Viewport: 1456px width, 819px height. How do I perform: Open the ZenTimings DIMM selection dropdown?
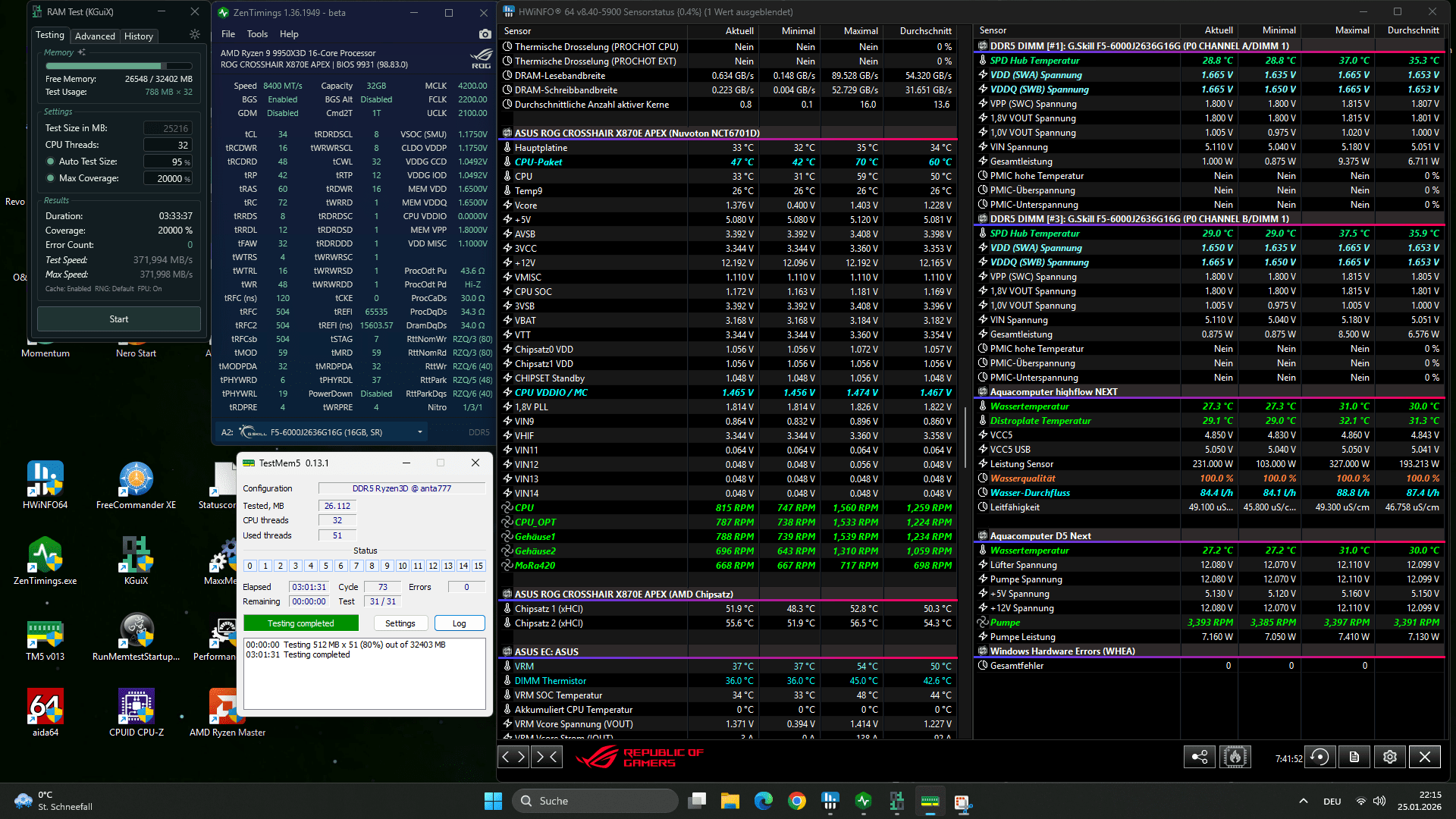click(x=419, y=432)
